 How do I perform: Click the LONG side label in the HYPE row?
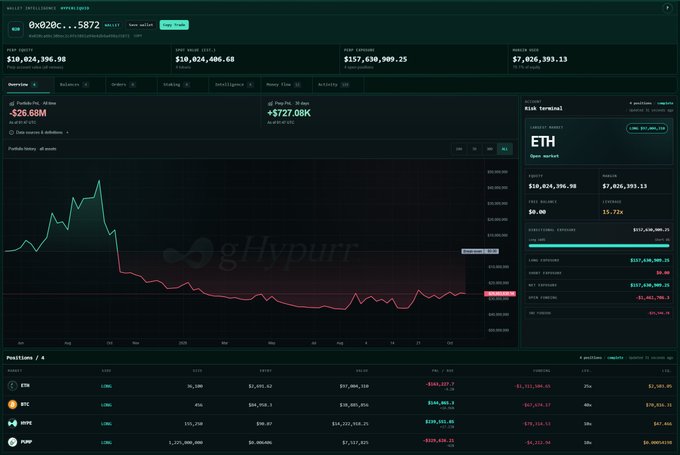pyautogui.click(x=106, y=424)
